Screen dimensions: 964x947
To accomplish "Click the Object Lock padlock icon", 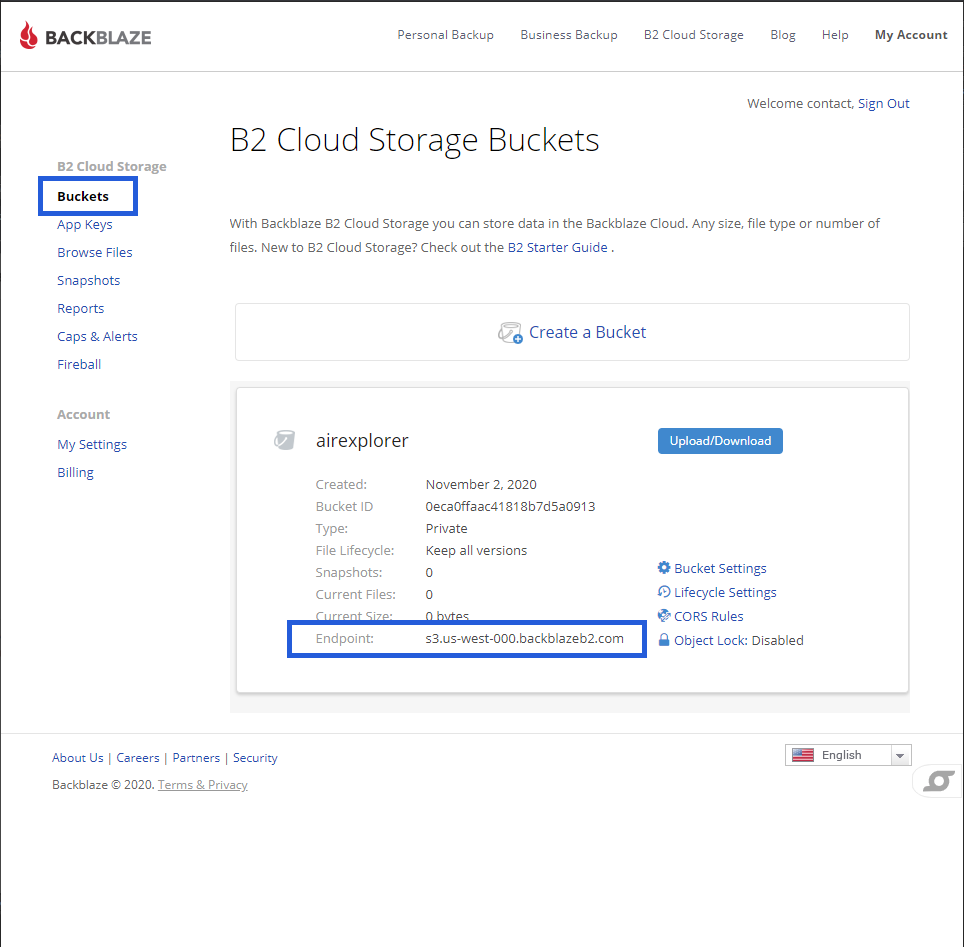I will [664, 640].
